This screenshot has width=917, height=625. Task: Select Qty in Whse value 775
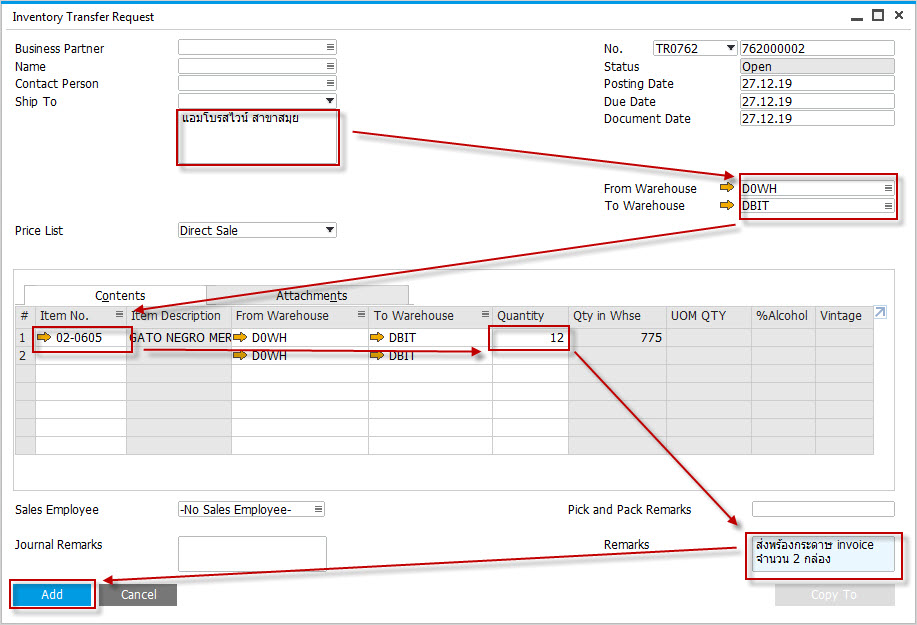pyautogui.click(x=617, y=337)
